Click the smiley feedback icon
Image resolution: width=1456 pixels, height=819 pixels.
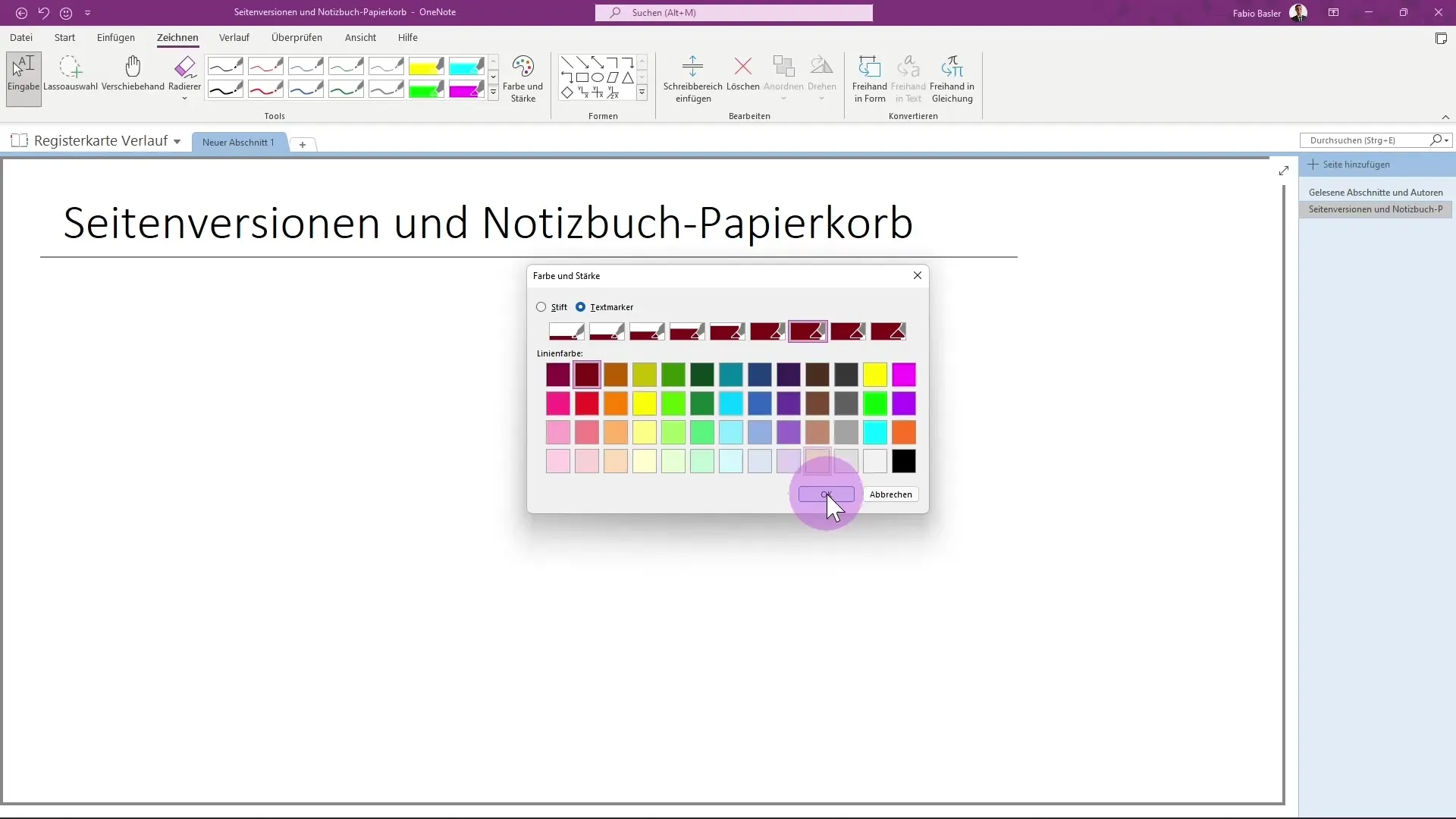[x=66, y=13]
